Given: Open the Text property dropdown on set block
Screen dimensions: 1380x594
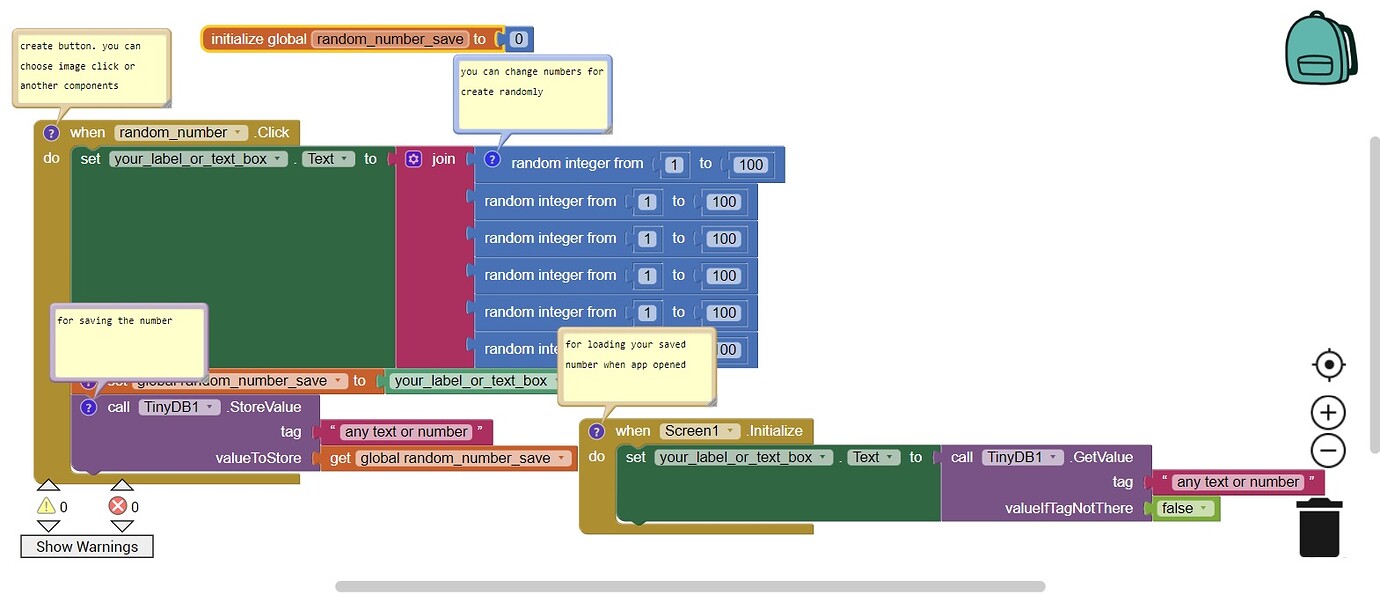Looking at the screenshot, I should pyautogui.click(x=345, y=158).
